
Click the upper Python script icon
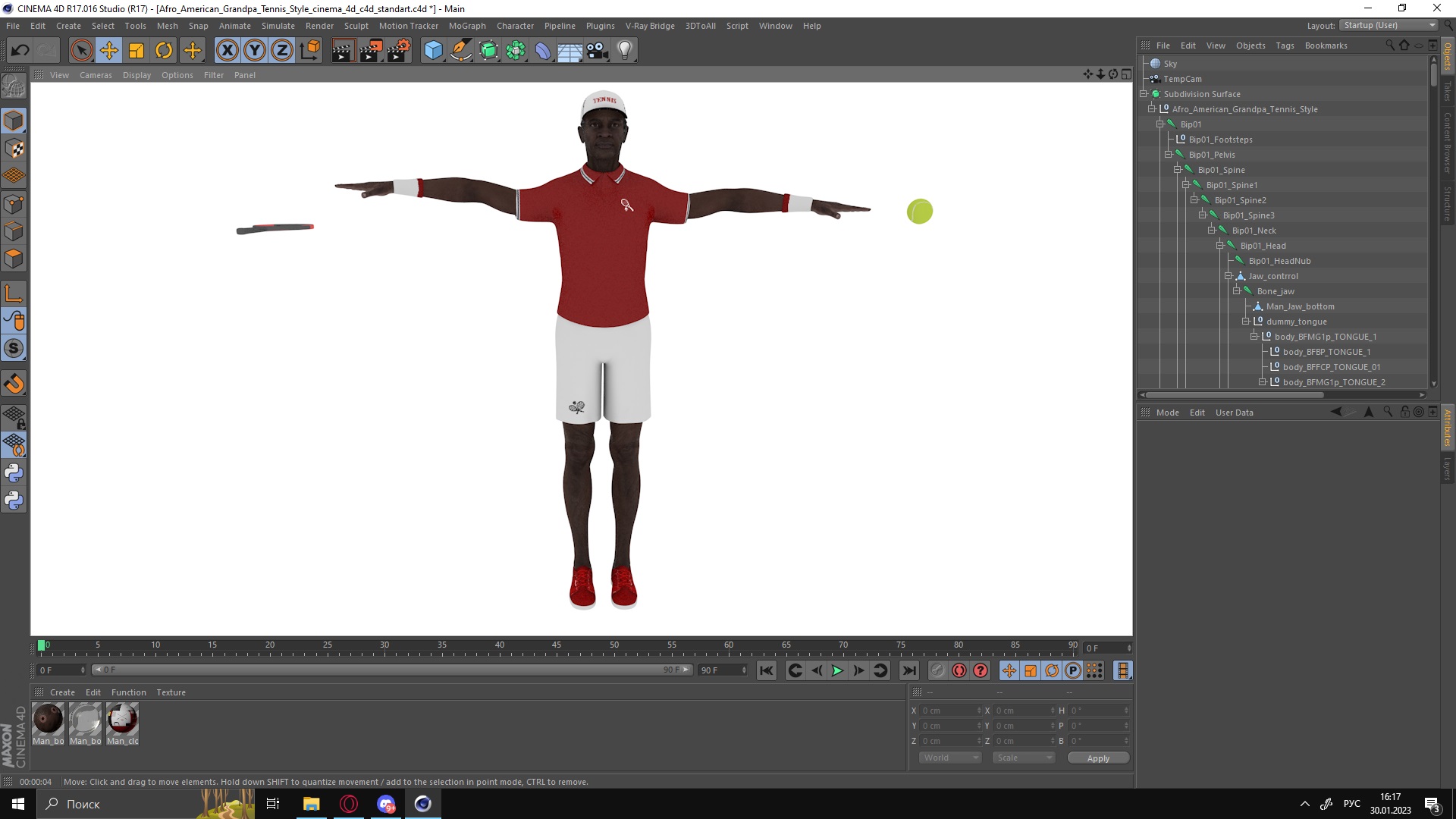14,473
